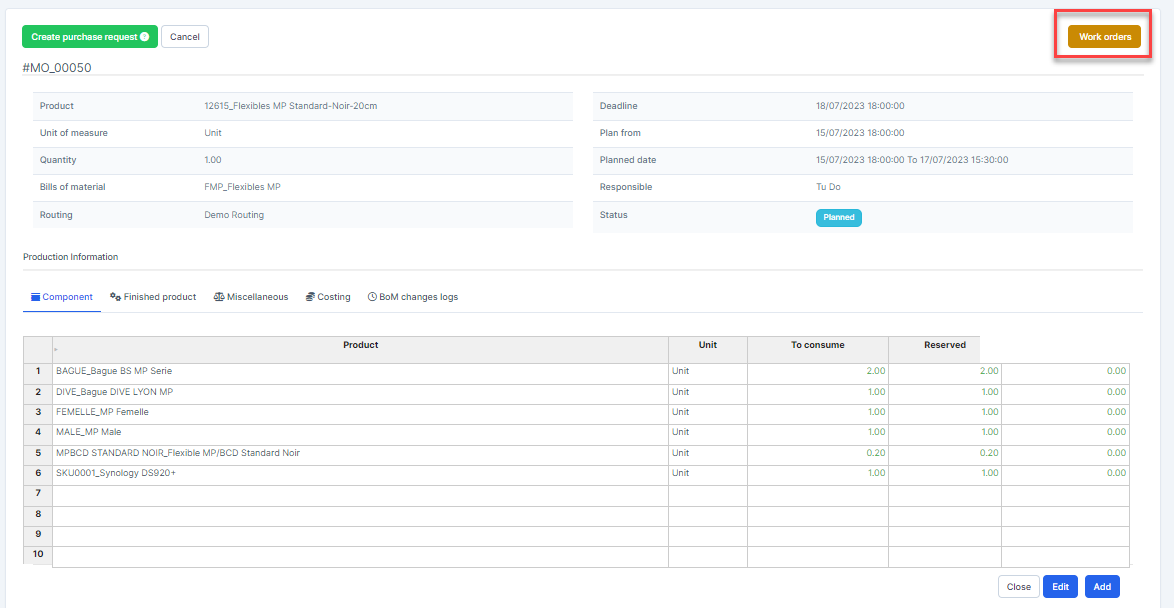
Task: Click the empty product cell in row 7
Action: coord(360,494)
